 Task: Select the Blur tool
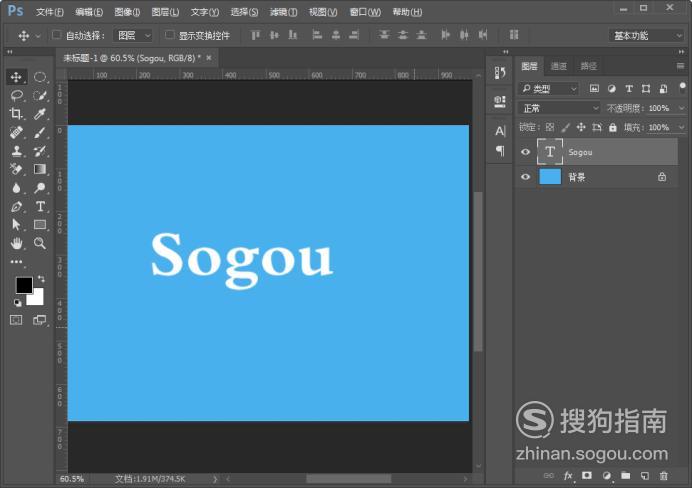click(16, 188)
